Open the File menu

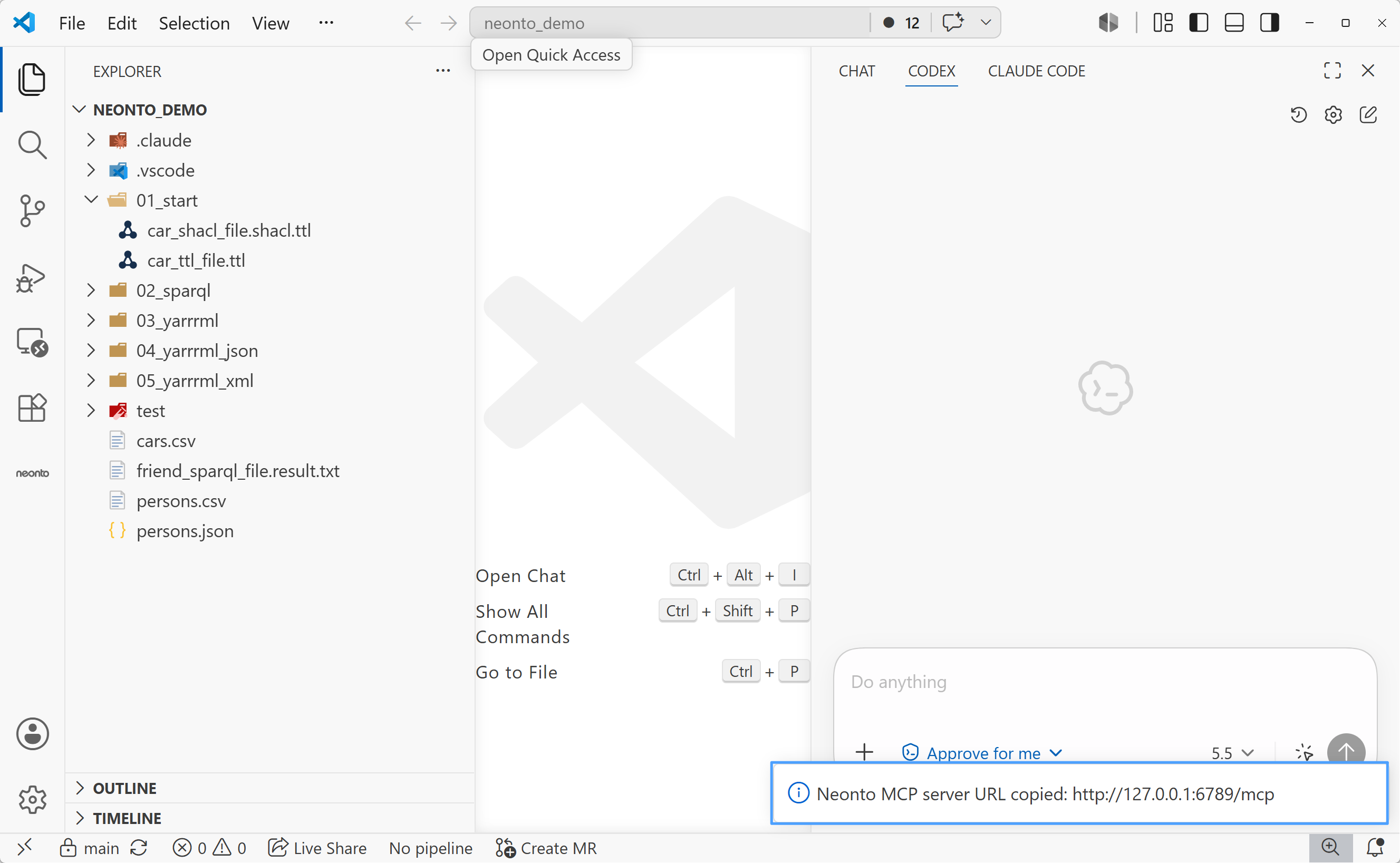tap(72, 23)
